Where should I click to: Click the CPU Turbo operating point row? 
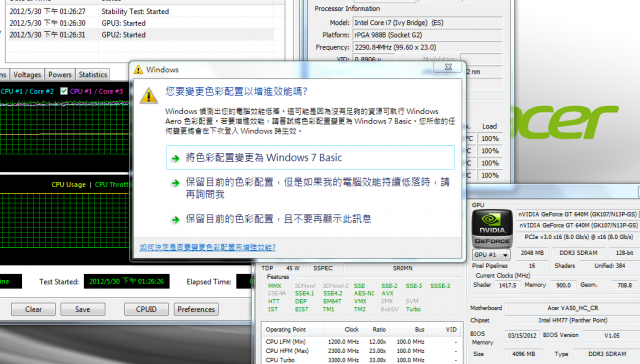pyautogui.click(x=361, y=360)
